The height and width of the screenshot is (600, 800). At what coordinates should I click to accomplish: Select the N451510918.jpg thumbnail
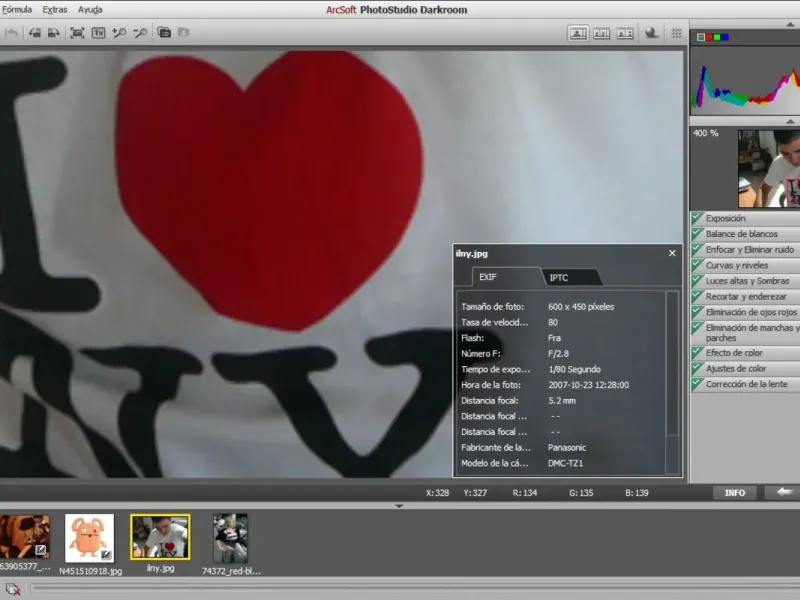89,538
